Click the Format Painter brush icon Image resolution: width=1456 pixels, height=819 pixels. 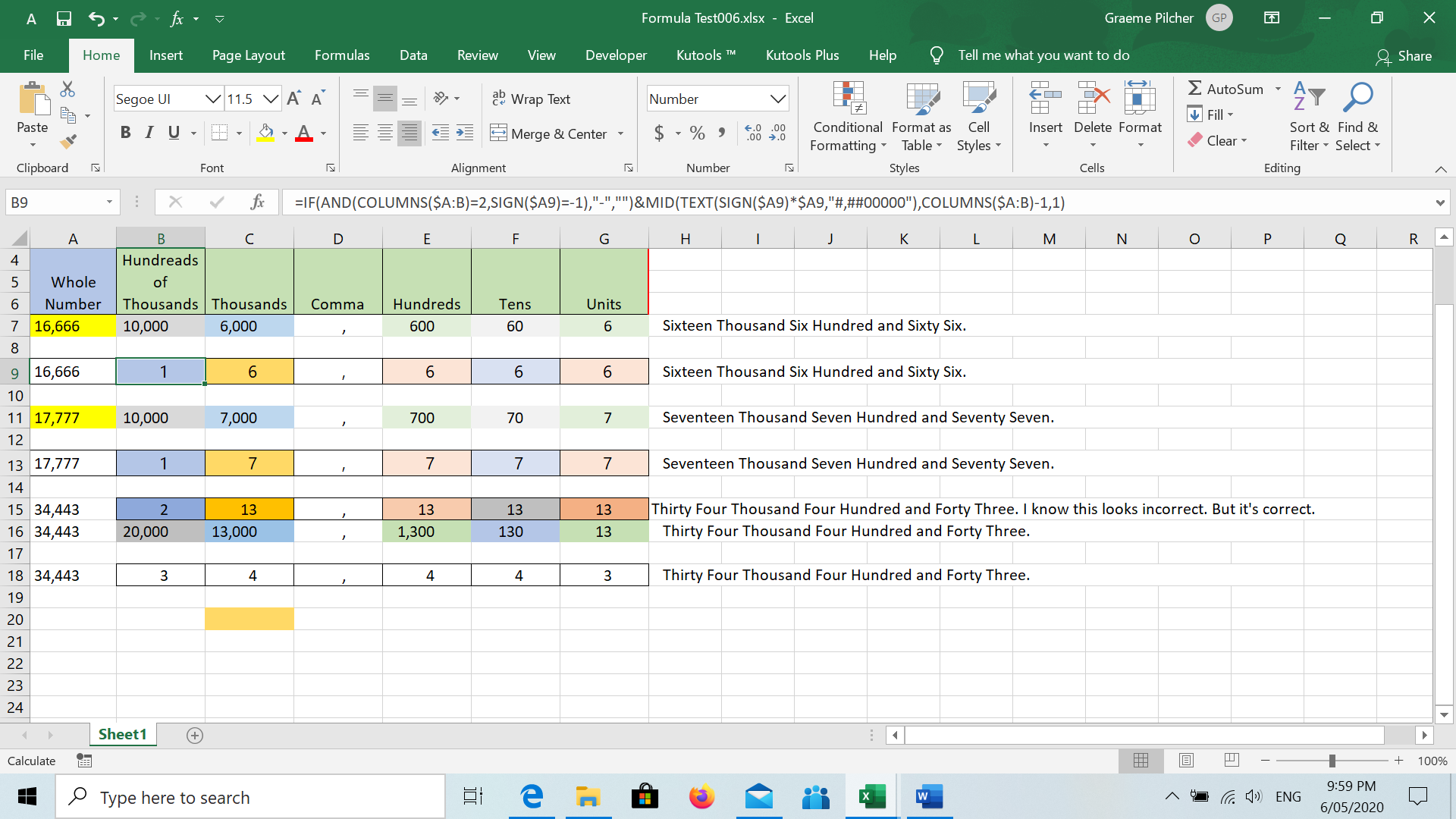pos(68,141)
